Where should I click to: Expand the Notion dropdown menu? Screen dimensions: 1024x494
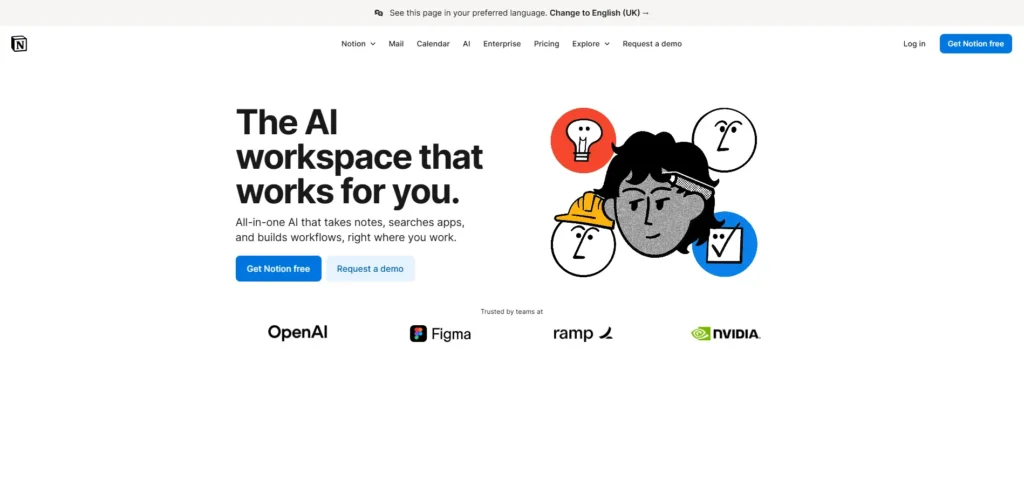[x=358, y=44]
